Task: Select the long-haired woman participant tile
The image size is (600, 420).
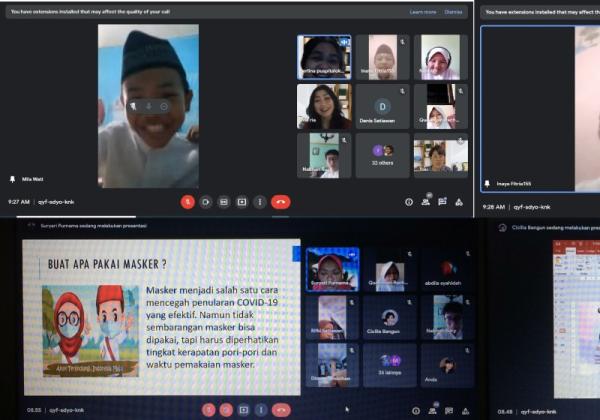Action: tap(324, 106)
